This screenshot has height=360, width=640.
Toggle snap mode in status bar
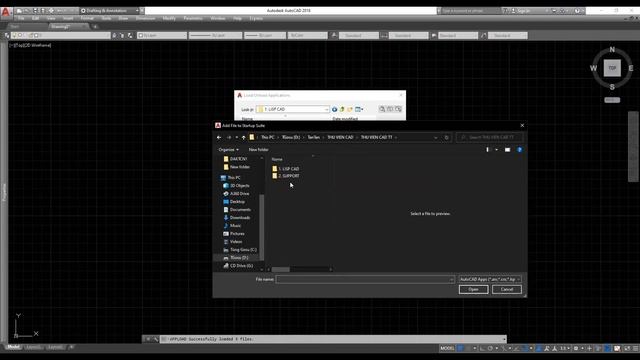[468, 348]
